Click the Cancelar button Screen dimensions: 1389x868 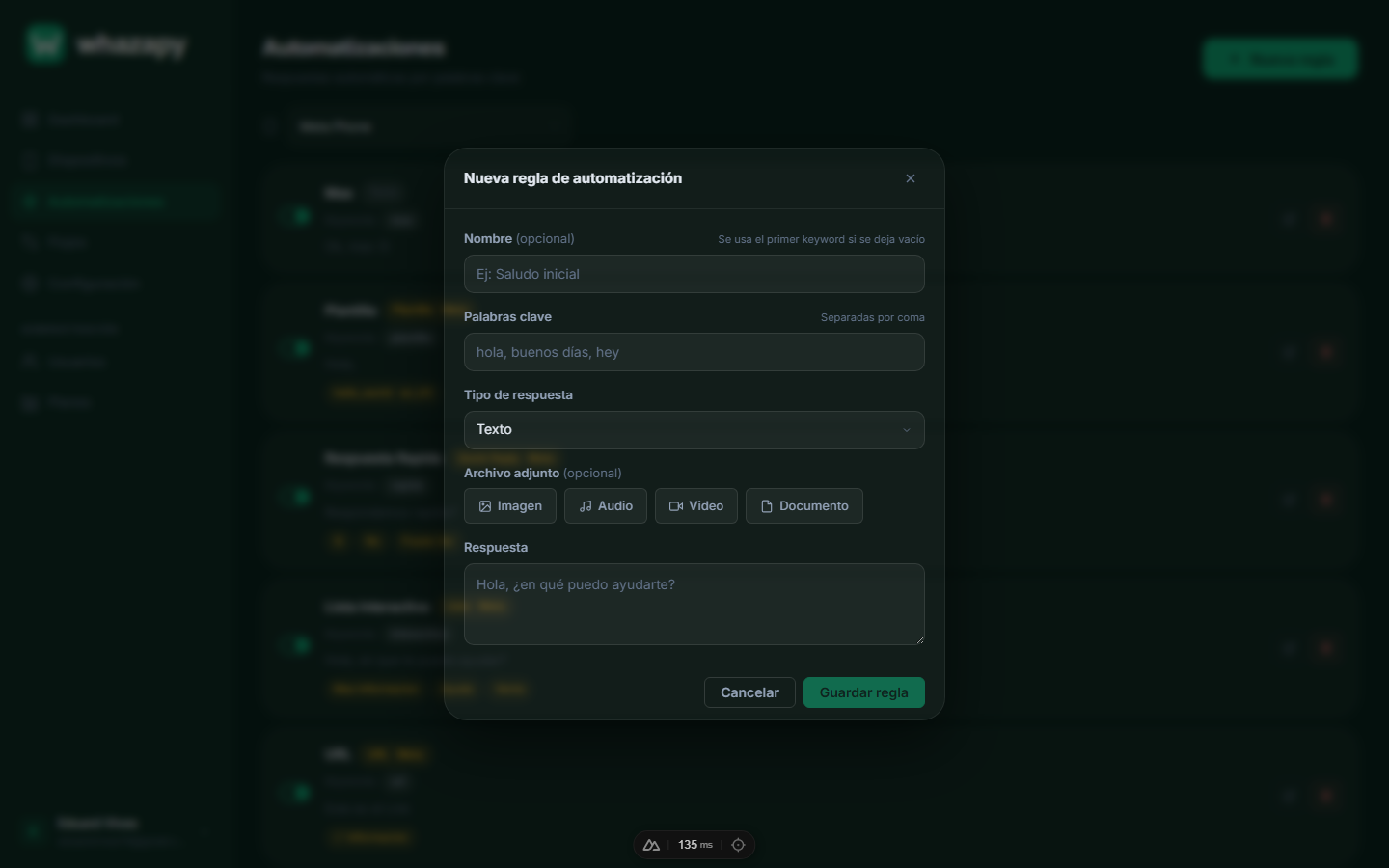[x=749, y=692]
